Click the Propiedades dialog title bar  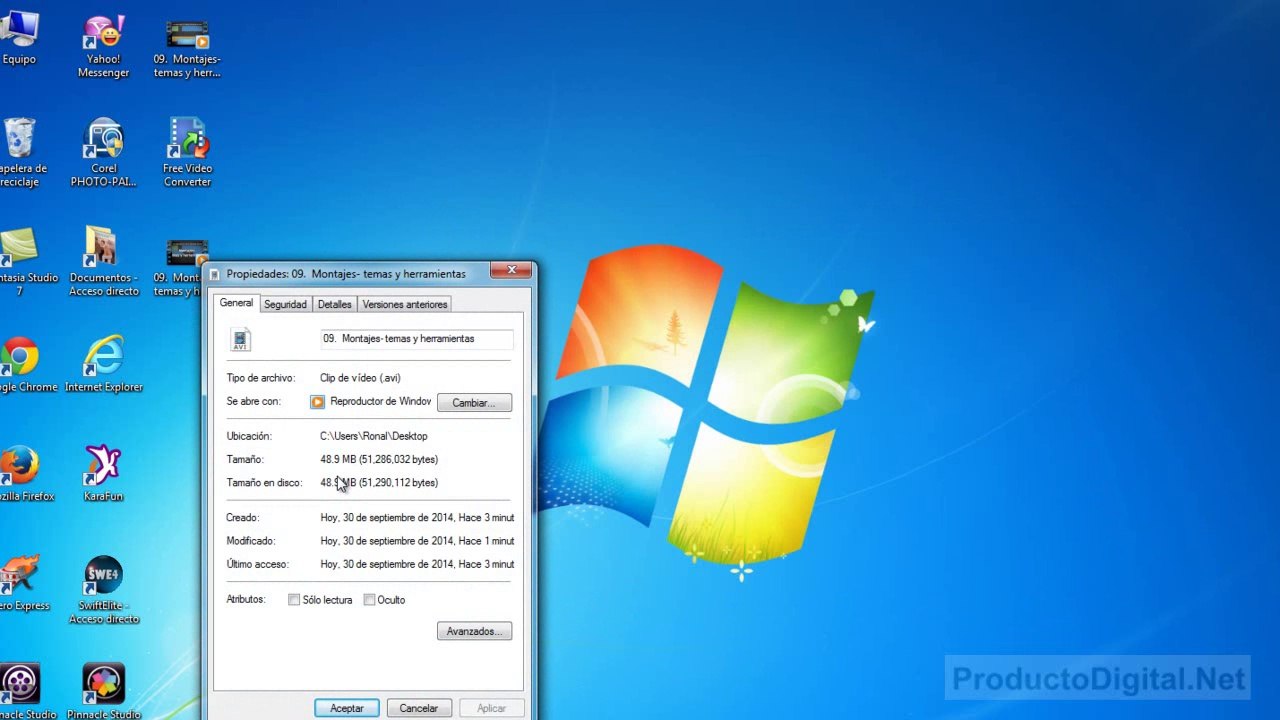346,273
